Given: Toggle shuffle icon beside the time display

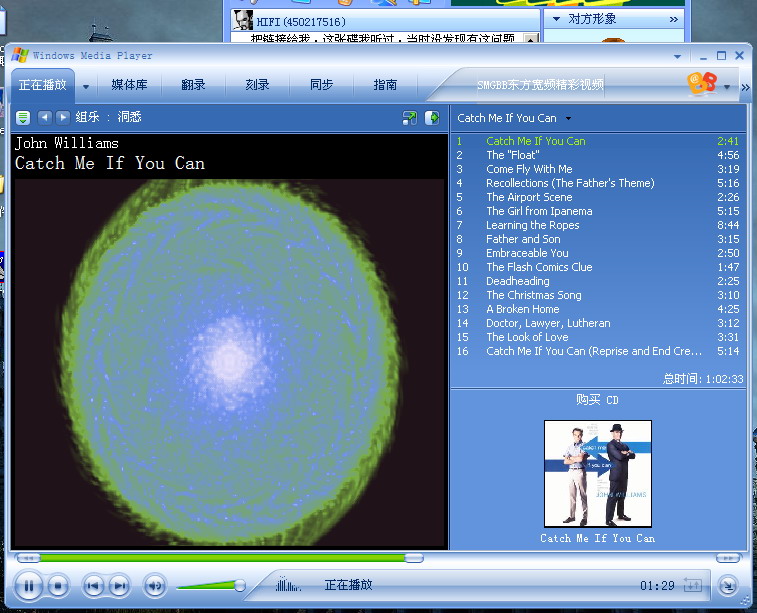Looking at the screenshot, I should 693,585.
